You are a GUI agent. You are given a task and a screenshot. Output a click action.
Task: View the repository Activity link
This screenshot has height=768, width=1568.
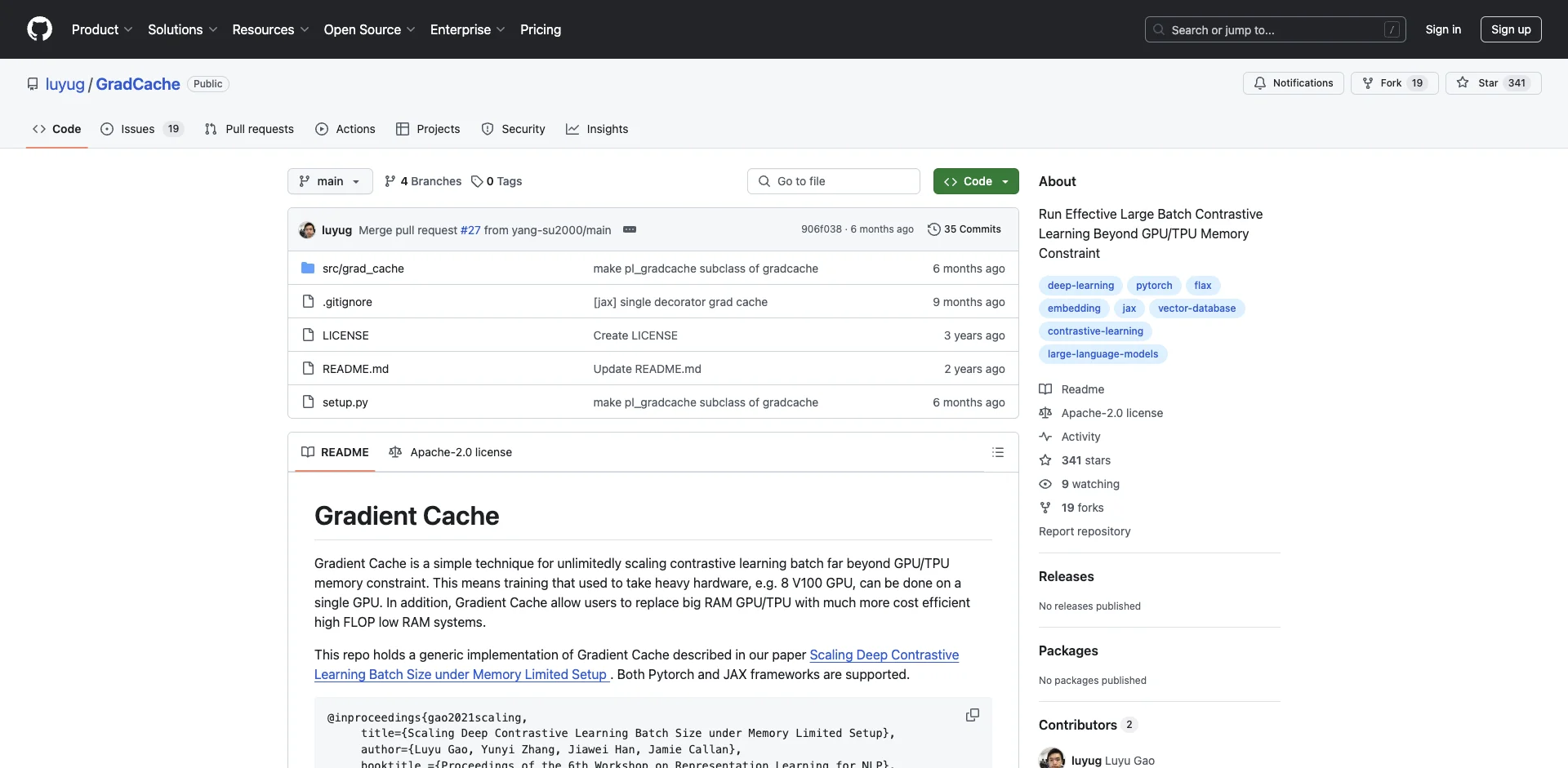point(1070,437)
